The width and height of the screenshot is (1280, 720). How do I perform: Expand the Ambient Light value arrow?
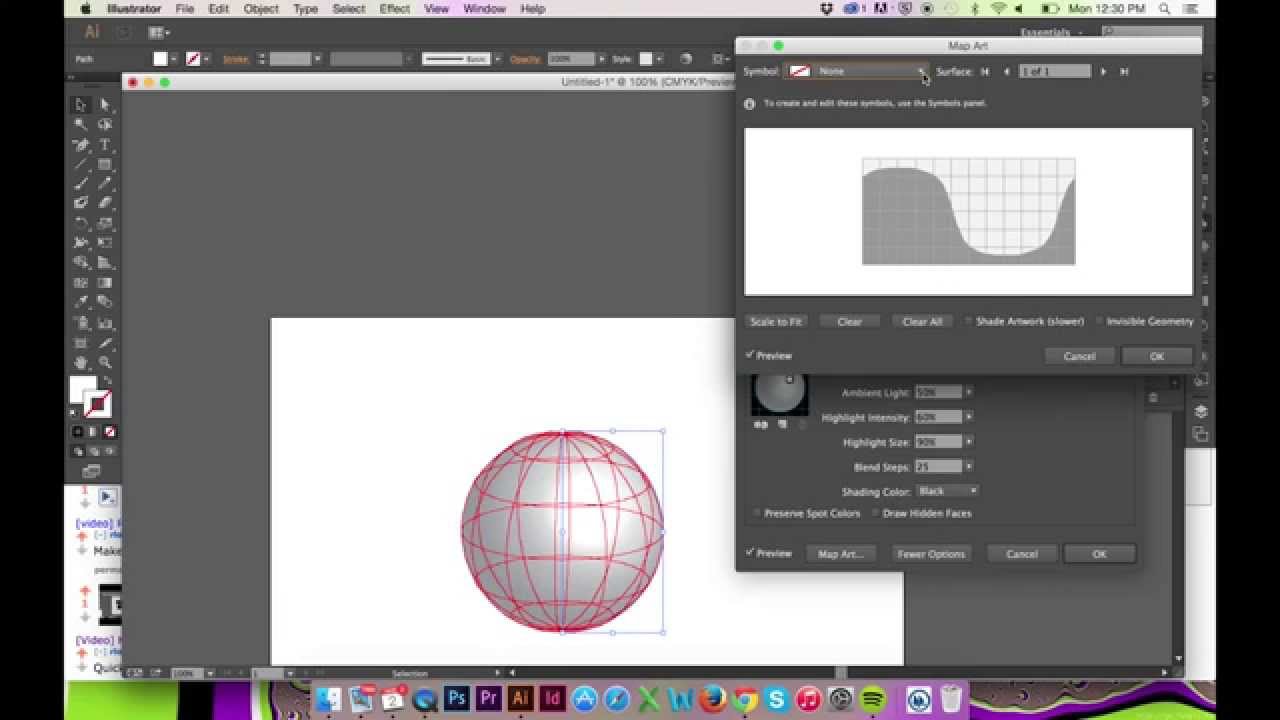tap(969, 392)
